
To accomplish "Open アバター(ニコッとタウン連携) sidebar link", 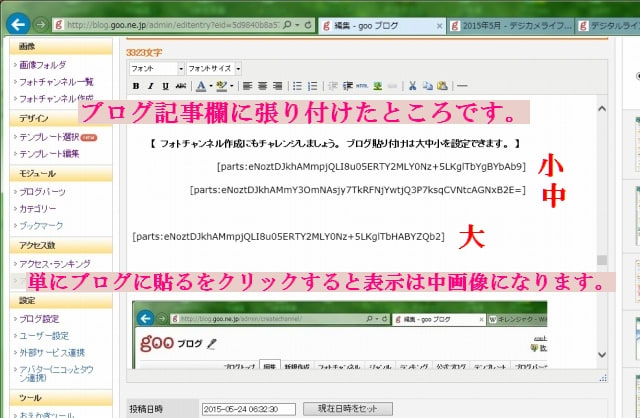I will pyautogui.click(x=56, y=374).
